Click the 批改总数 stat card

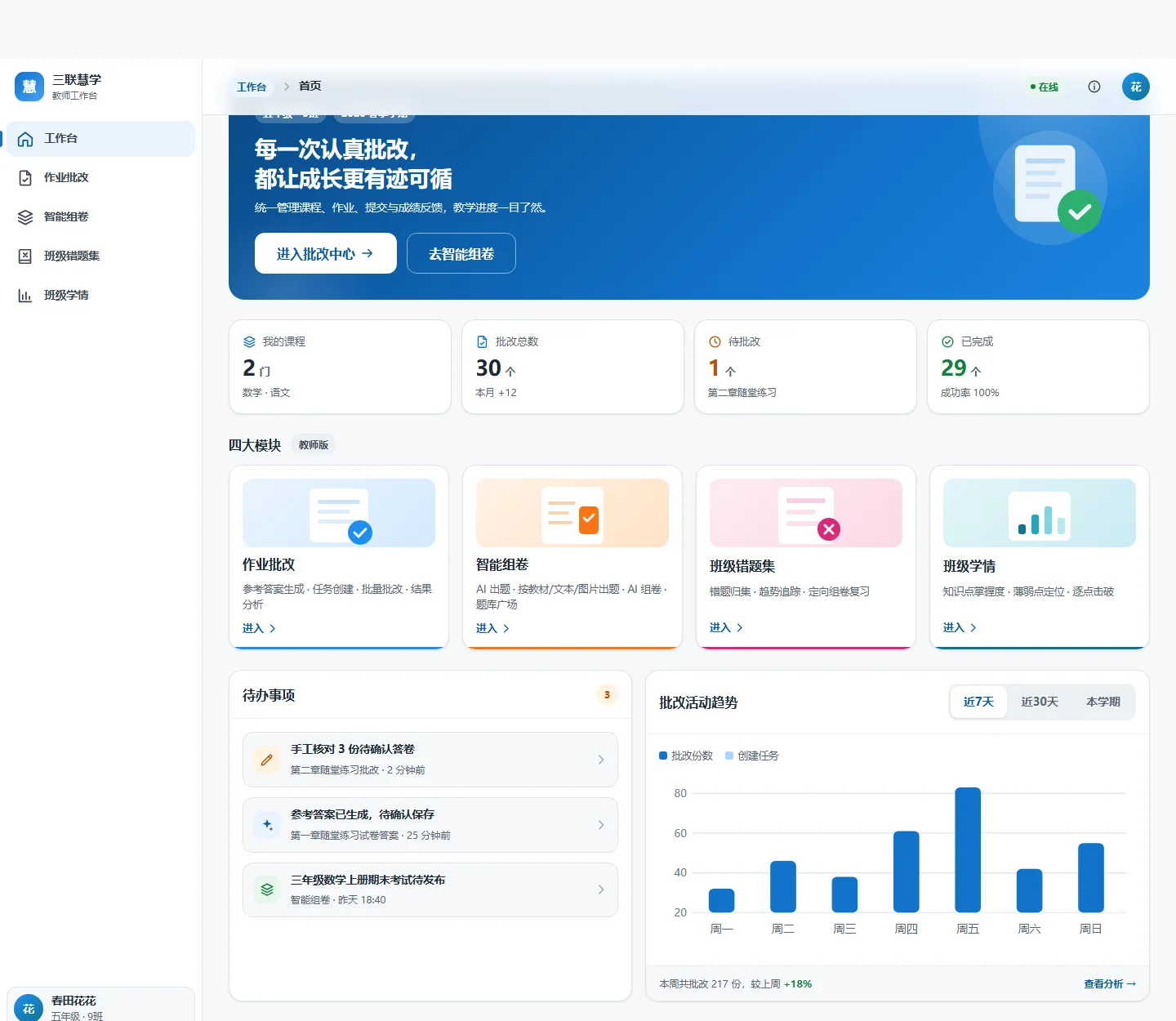(x=572, y=367)
